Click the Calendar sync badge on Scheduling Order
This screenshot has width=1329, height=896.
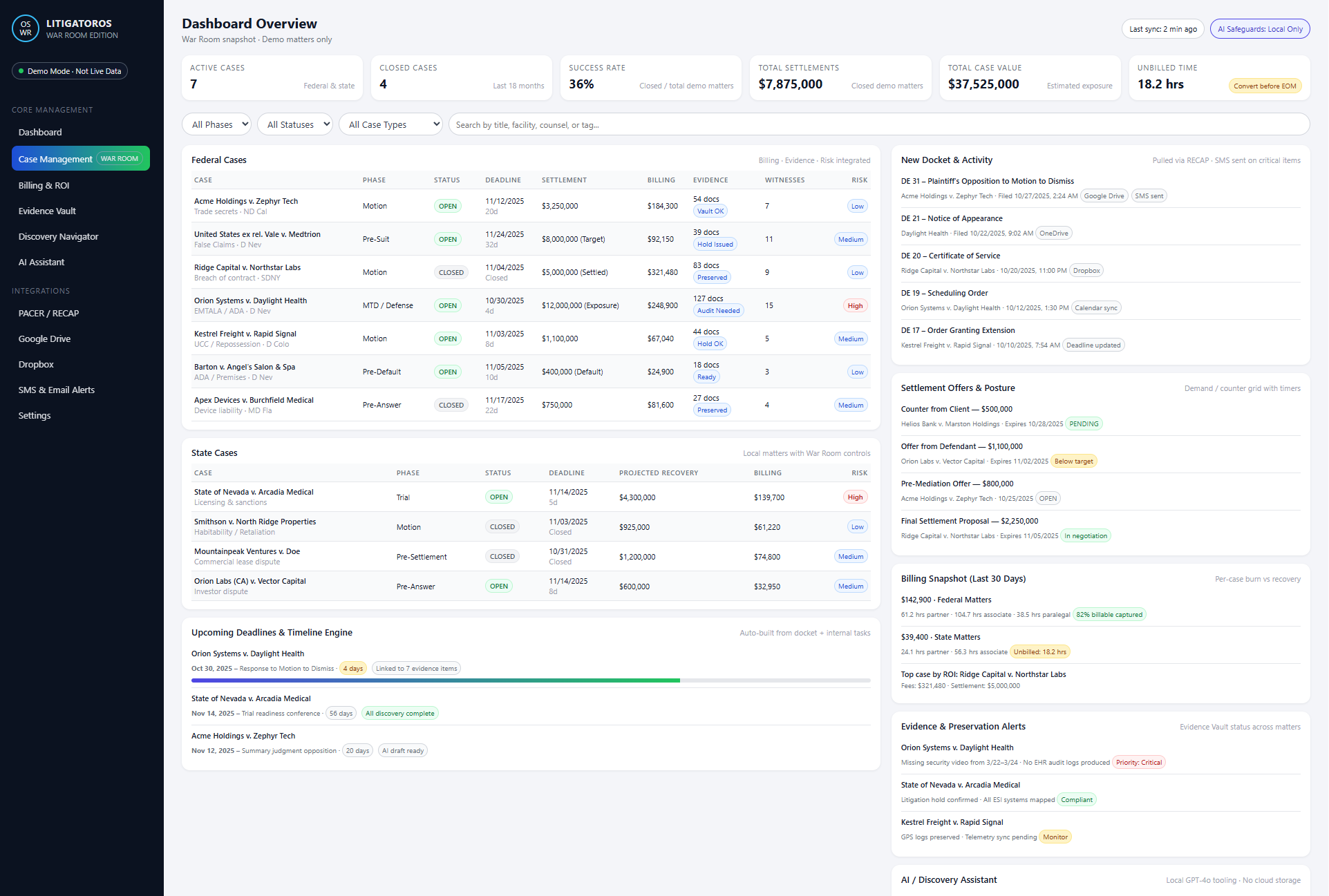click(x=1096, y=307)
